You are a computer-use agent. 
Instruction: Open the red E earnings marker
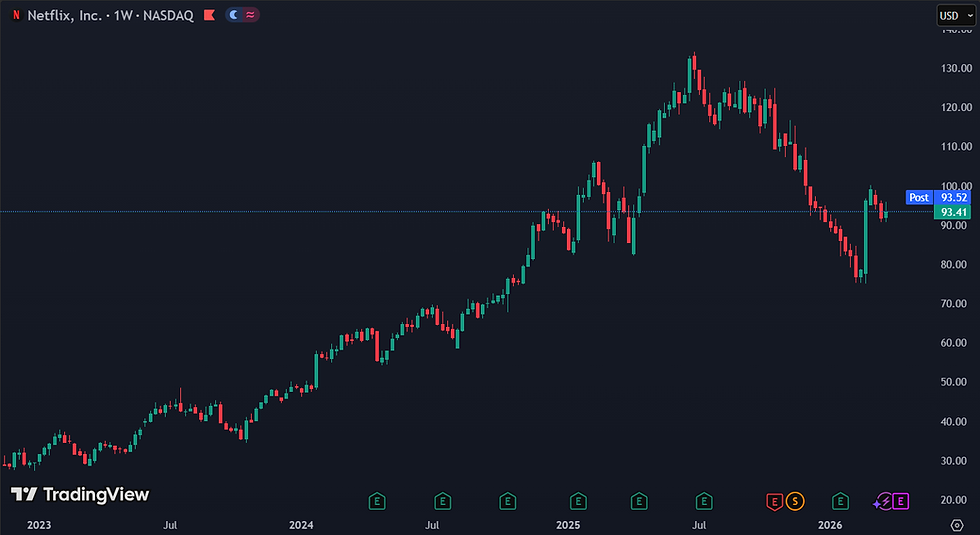point(774,501)
